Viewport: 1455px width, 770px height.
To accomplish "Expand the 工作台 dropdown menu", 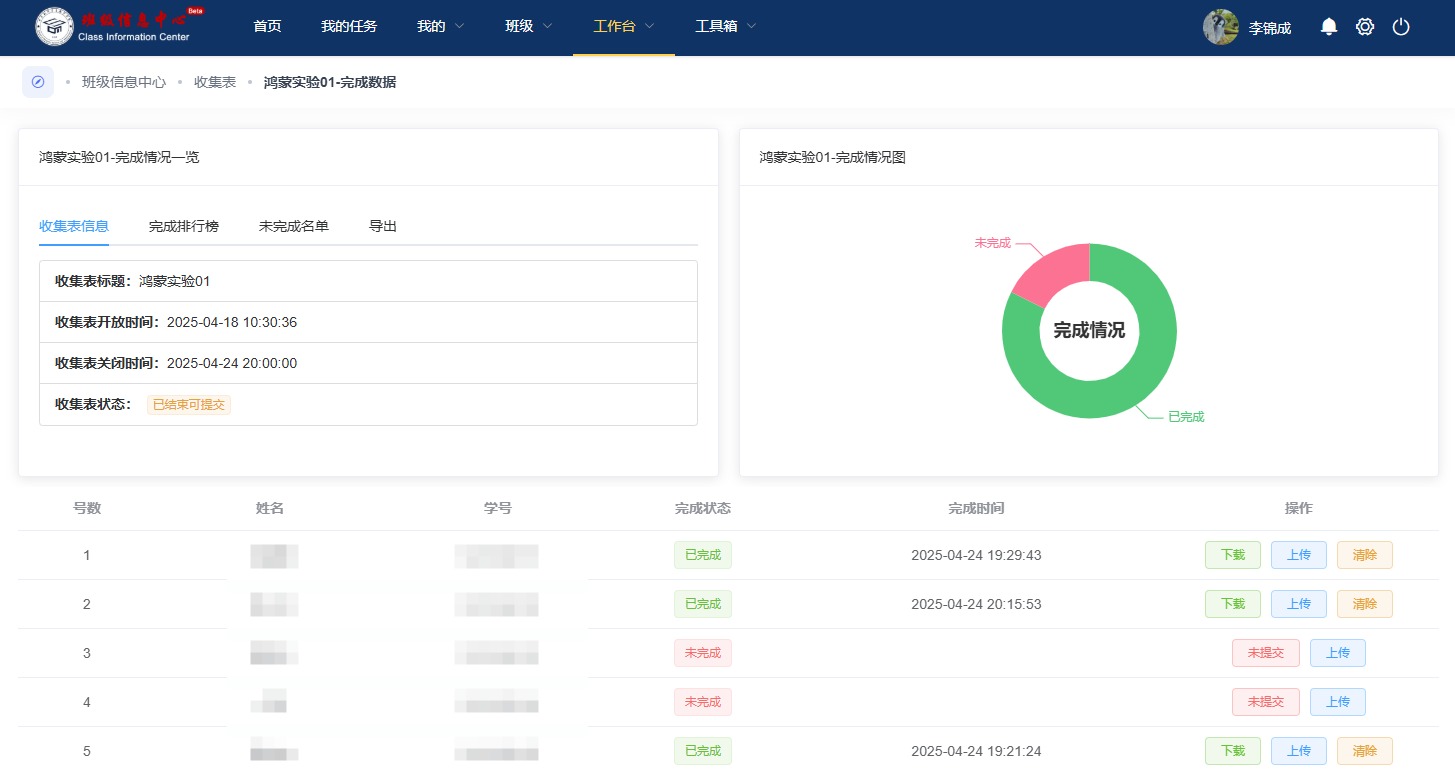I will (x=624, y=26).
